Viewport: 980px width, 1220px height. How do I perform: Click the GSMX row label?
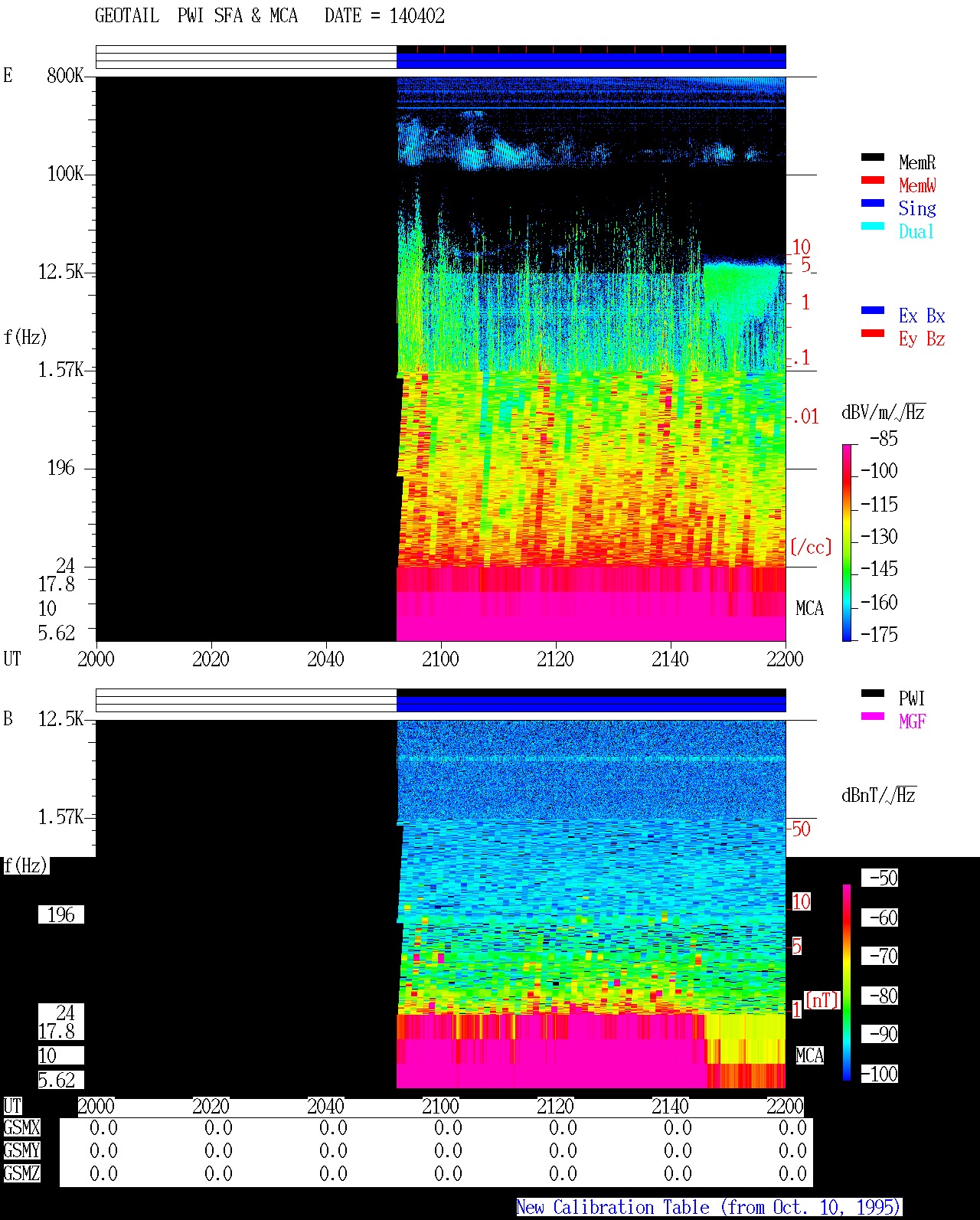click(x=21, y=1128)
